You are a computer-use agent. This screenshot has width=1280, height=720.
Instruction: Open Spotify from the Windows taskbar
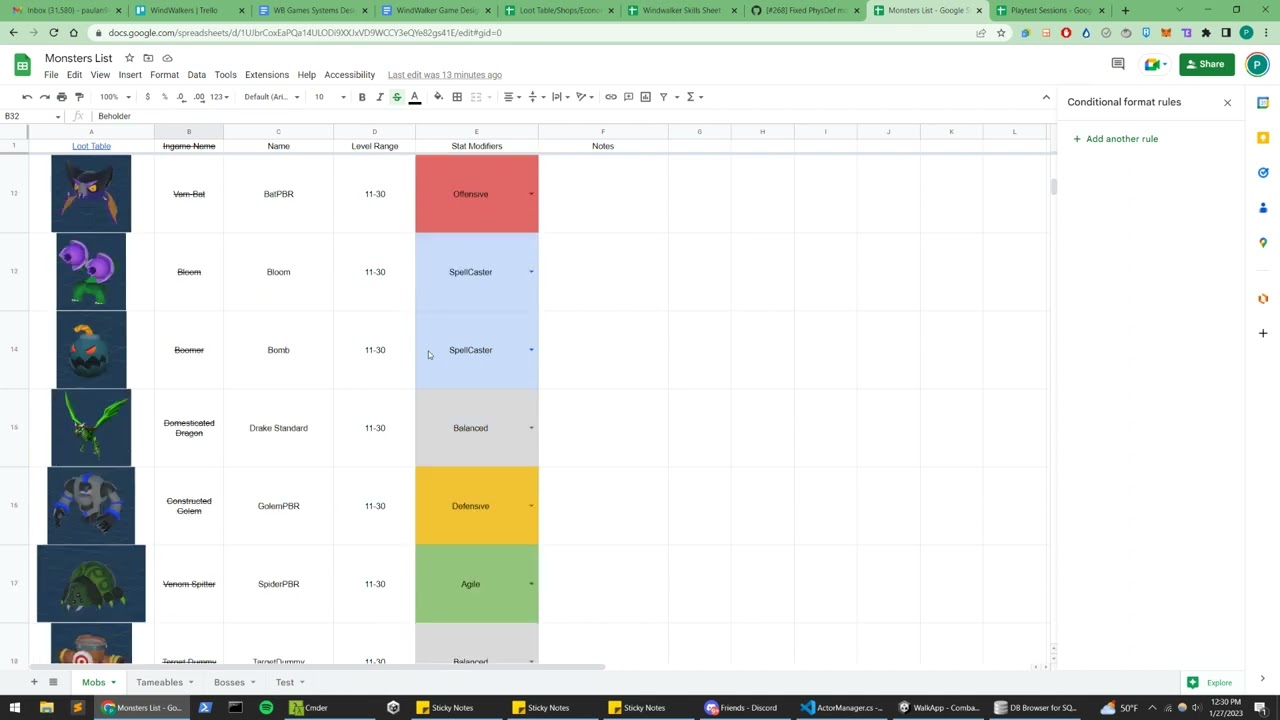[266, 707]
